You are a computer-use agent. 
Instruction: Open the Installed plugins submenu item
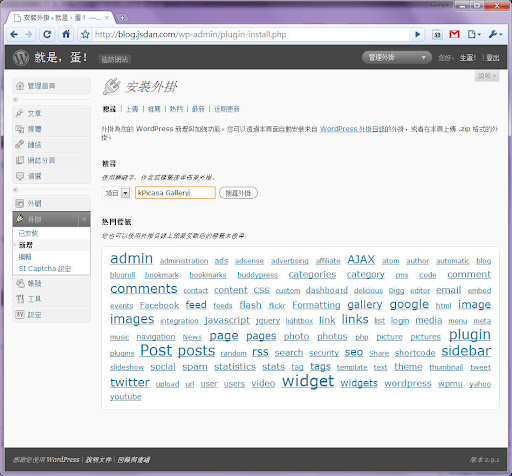(x=28, y=233)
